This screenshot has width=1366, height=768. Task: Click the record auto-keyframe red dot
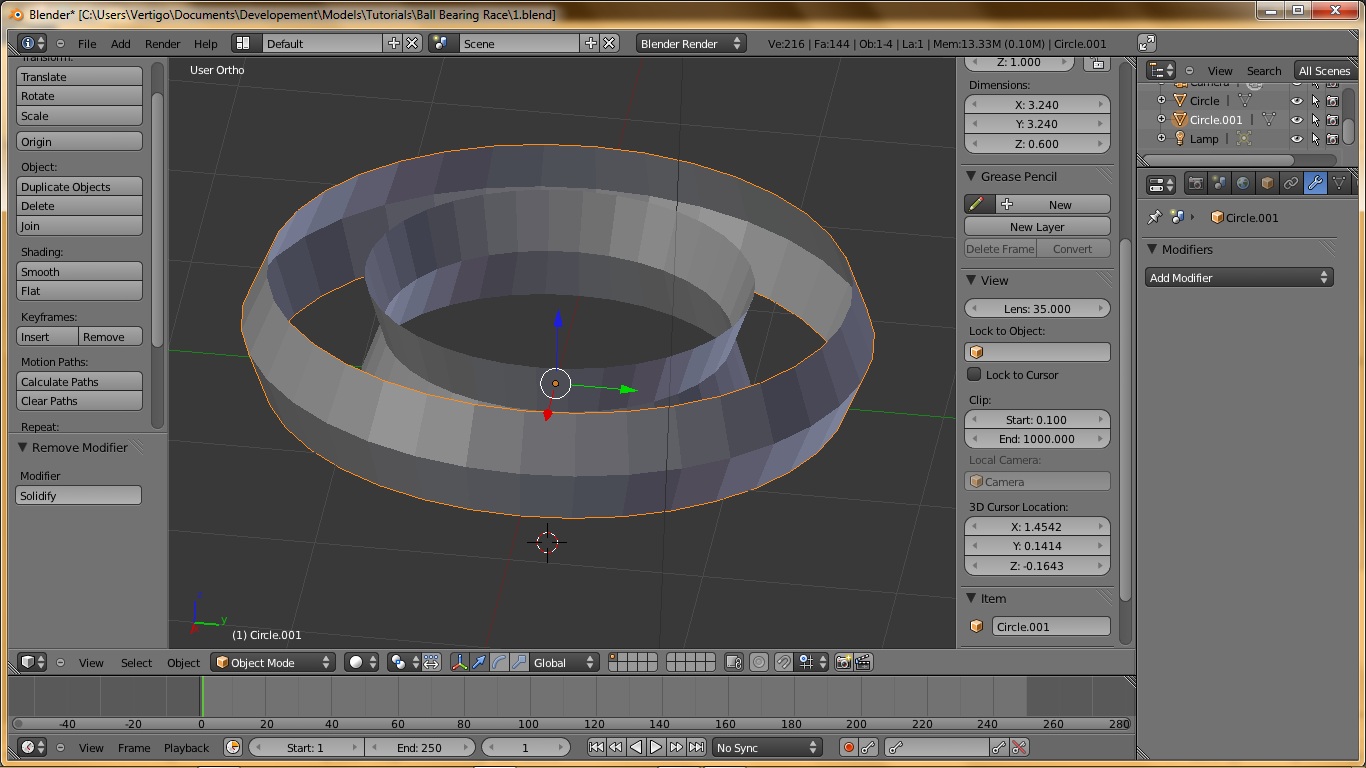(x=849, y=747)
